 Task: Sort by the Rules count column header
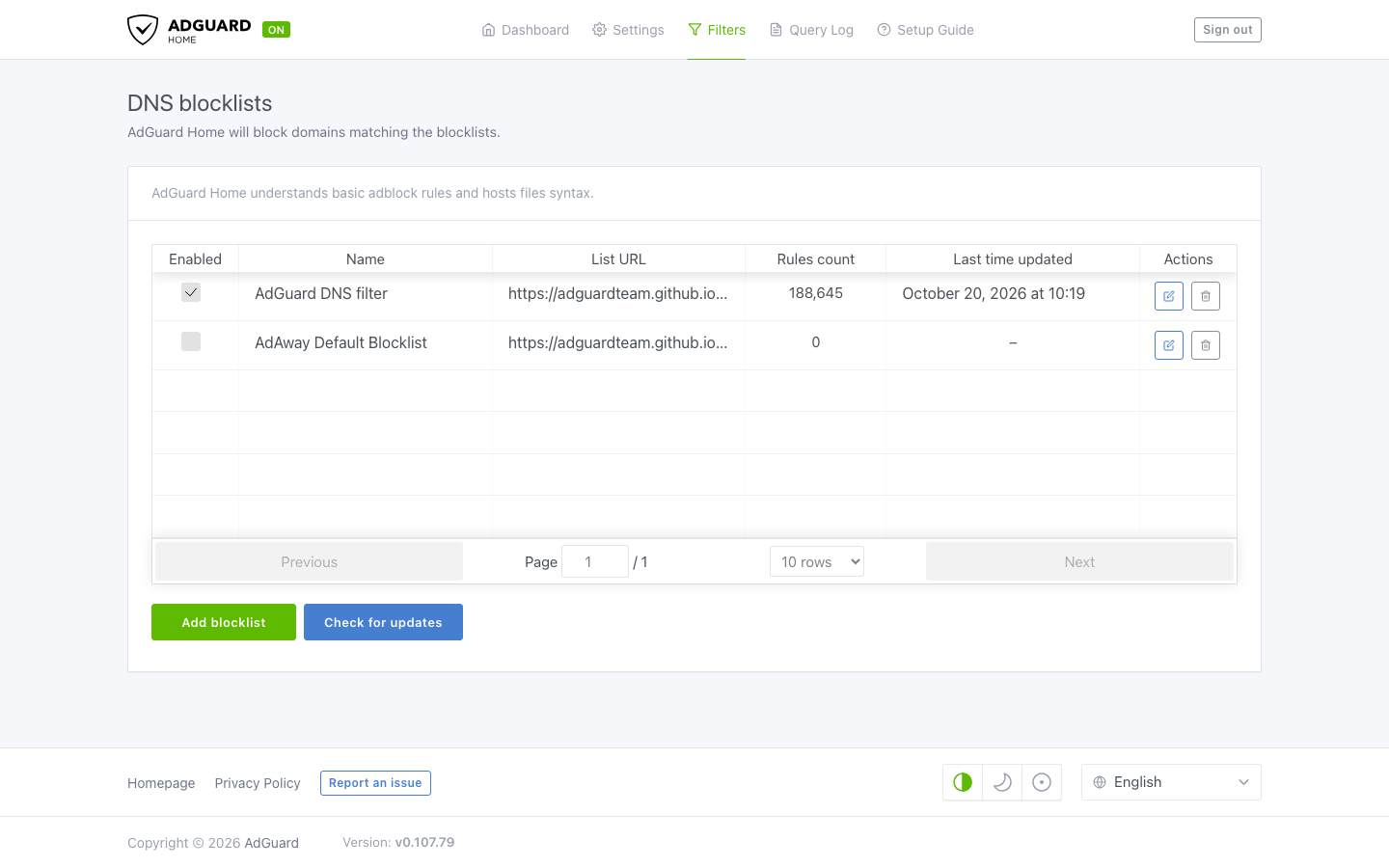click(x=816, y=258)
